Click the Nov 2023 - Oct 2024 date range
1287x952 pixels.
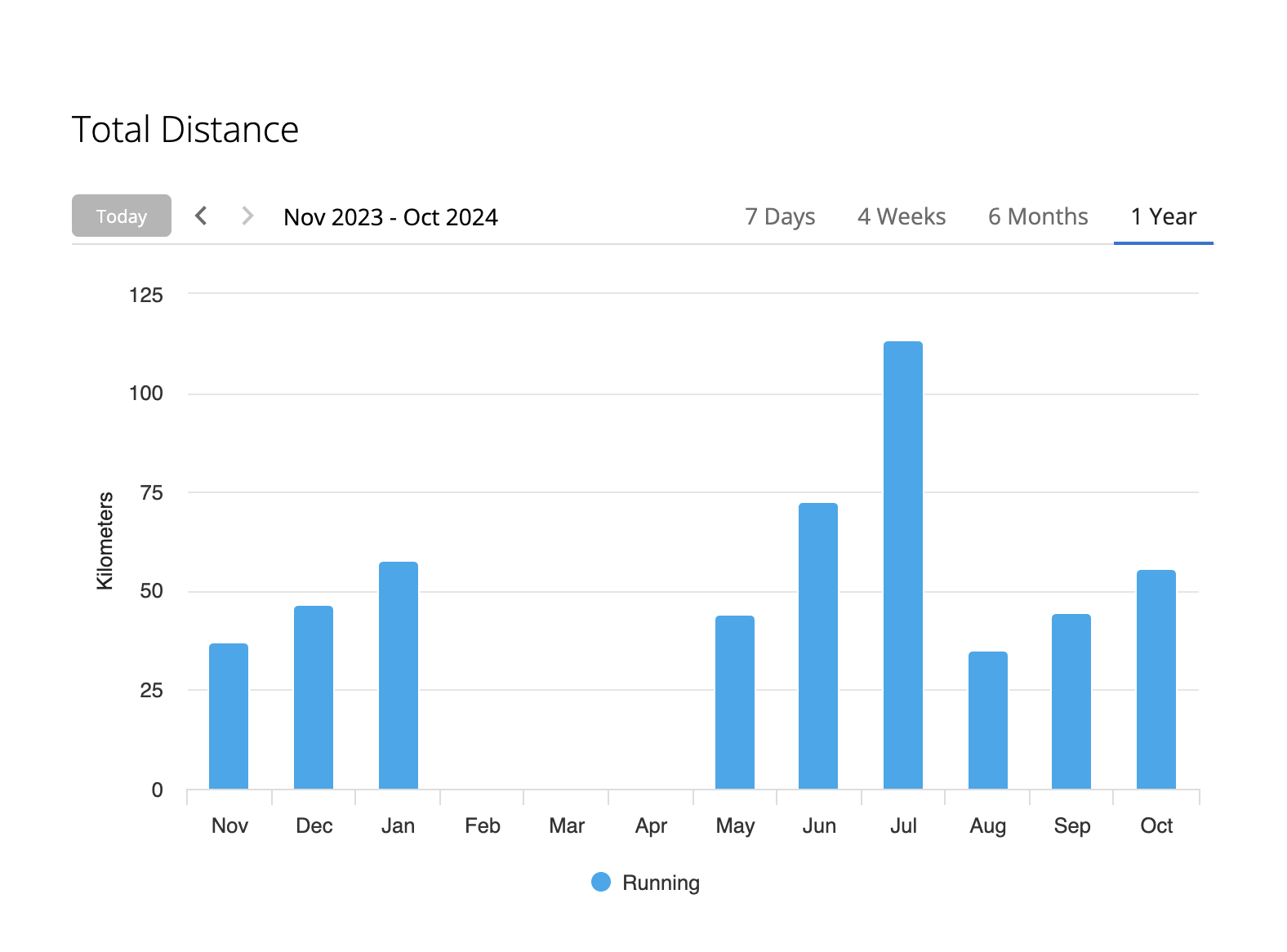click(x=390, y=217)
